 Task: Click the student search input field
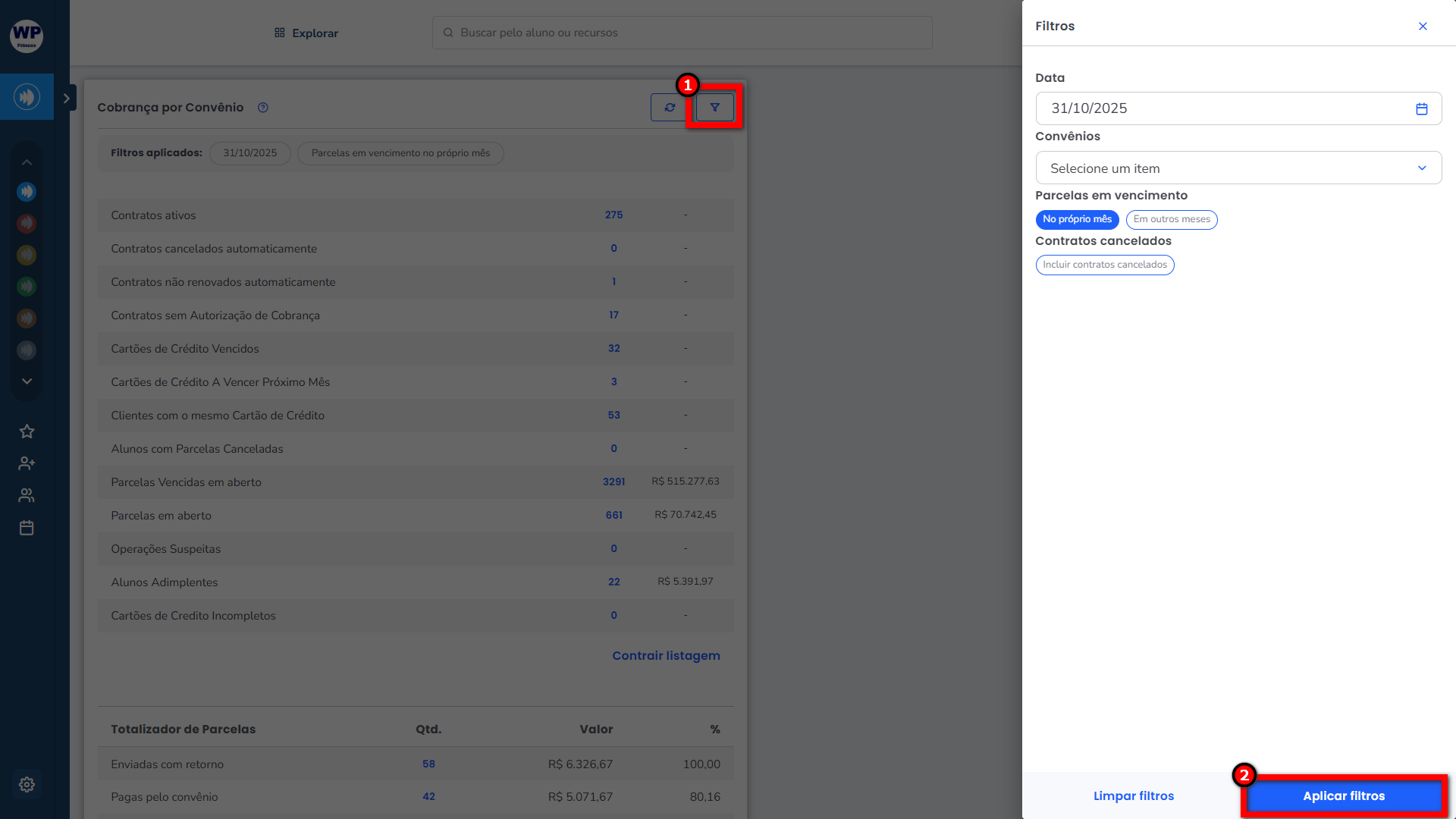coord(682,33)
